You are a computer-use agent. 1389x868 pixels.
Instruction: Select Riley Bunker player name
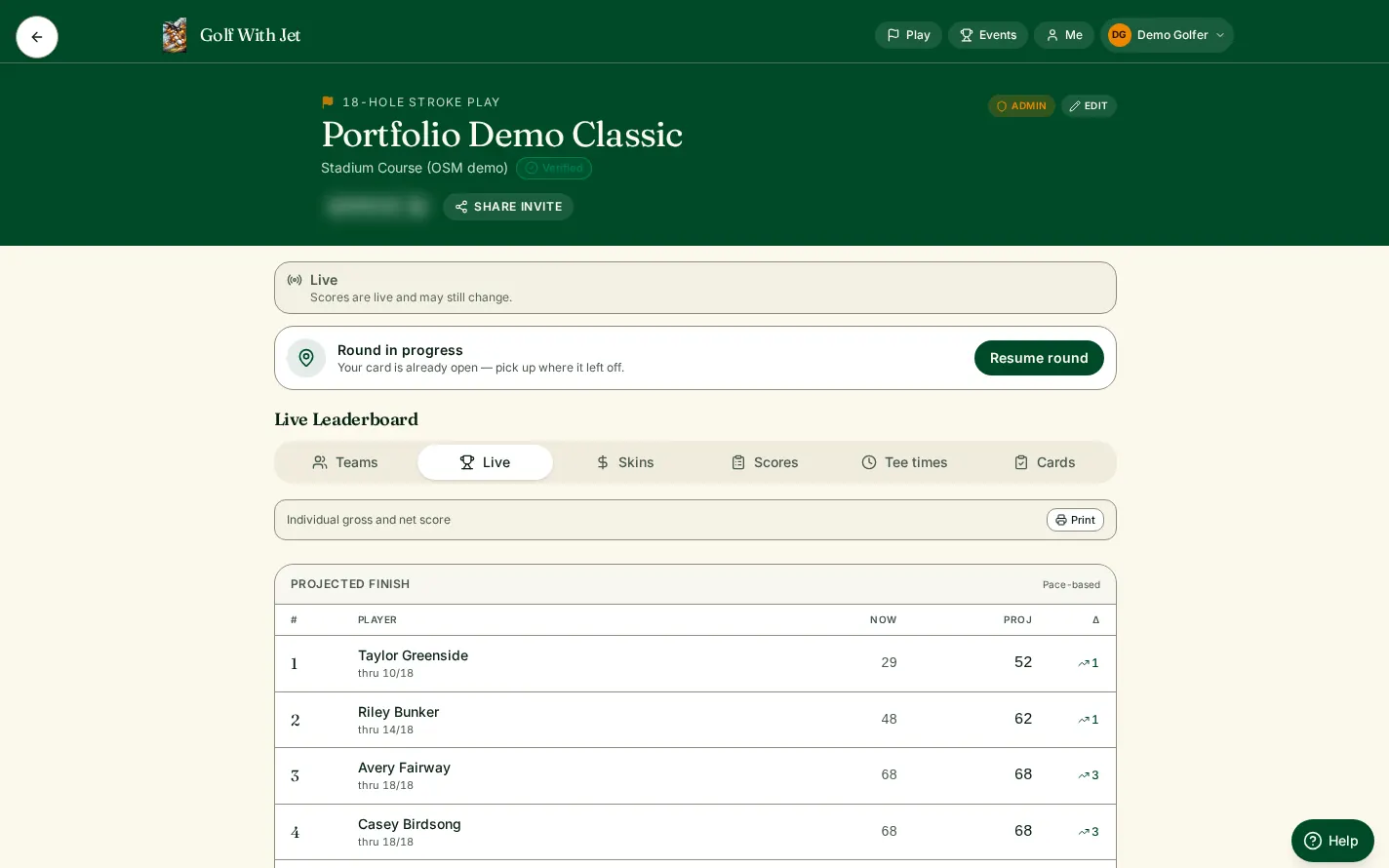[x=398, y=712]
